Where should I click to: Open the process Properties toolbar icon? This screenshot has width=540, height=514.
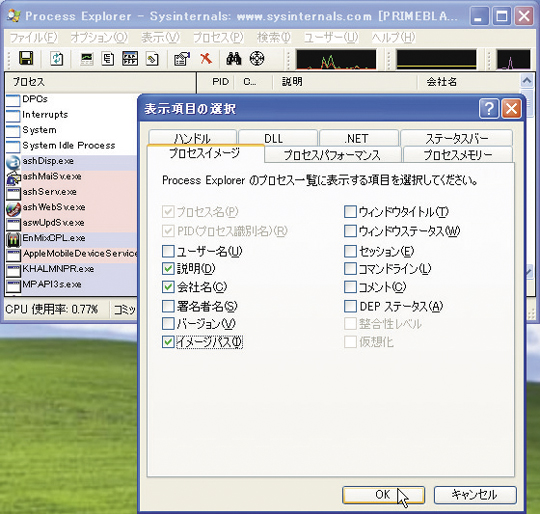[x=182, y=59]
